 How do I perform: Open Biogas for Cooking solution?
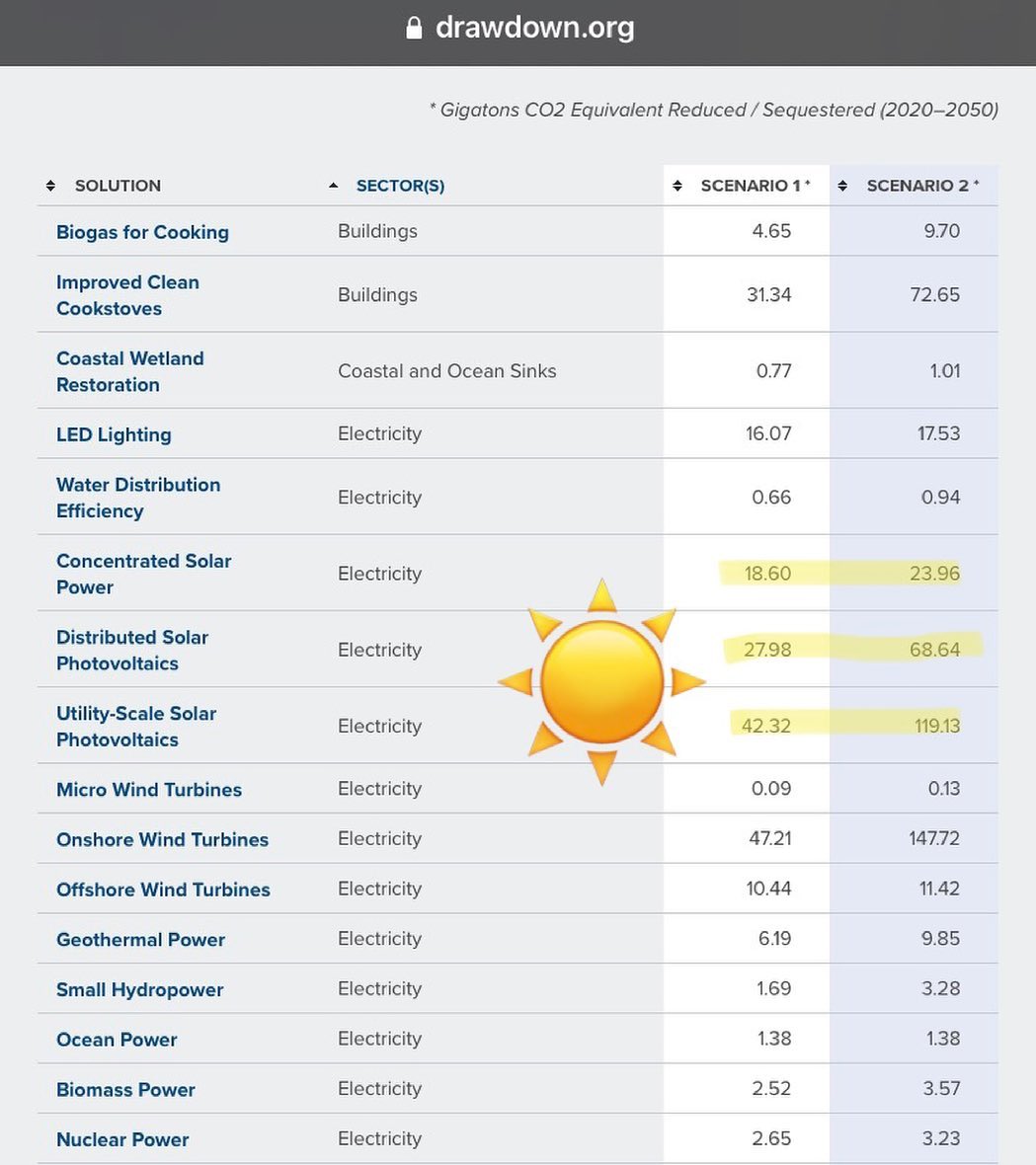142,233
